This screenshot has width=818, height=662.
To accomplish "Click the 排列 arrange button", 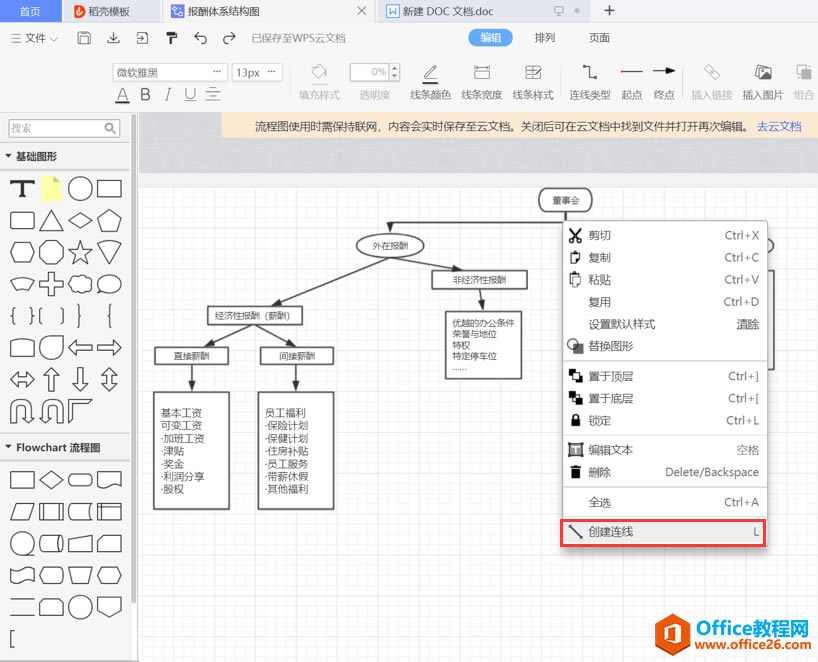I will click(x=544, y=37).
